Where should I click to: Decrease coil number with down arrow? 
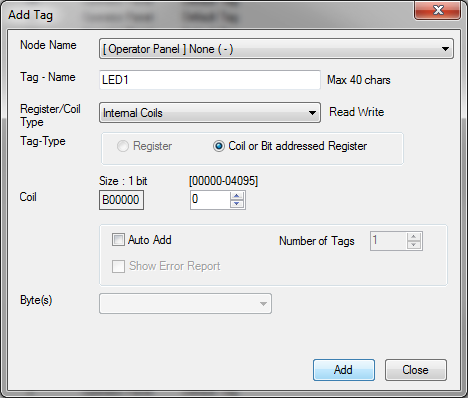(237, 204)
